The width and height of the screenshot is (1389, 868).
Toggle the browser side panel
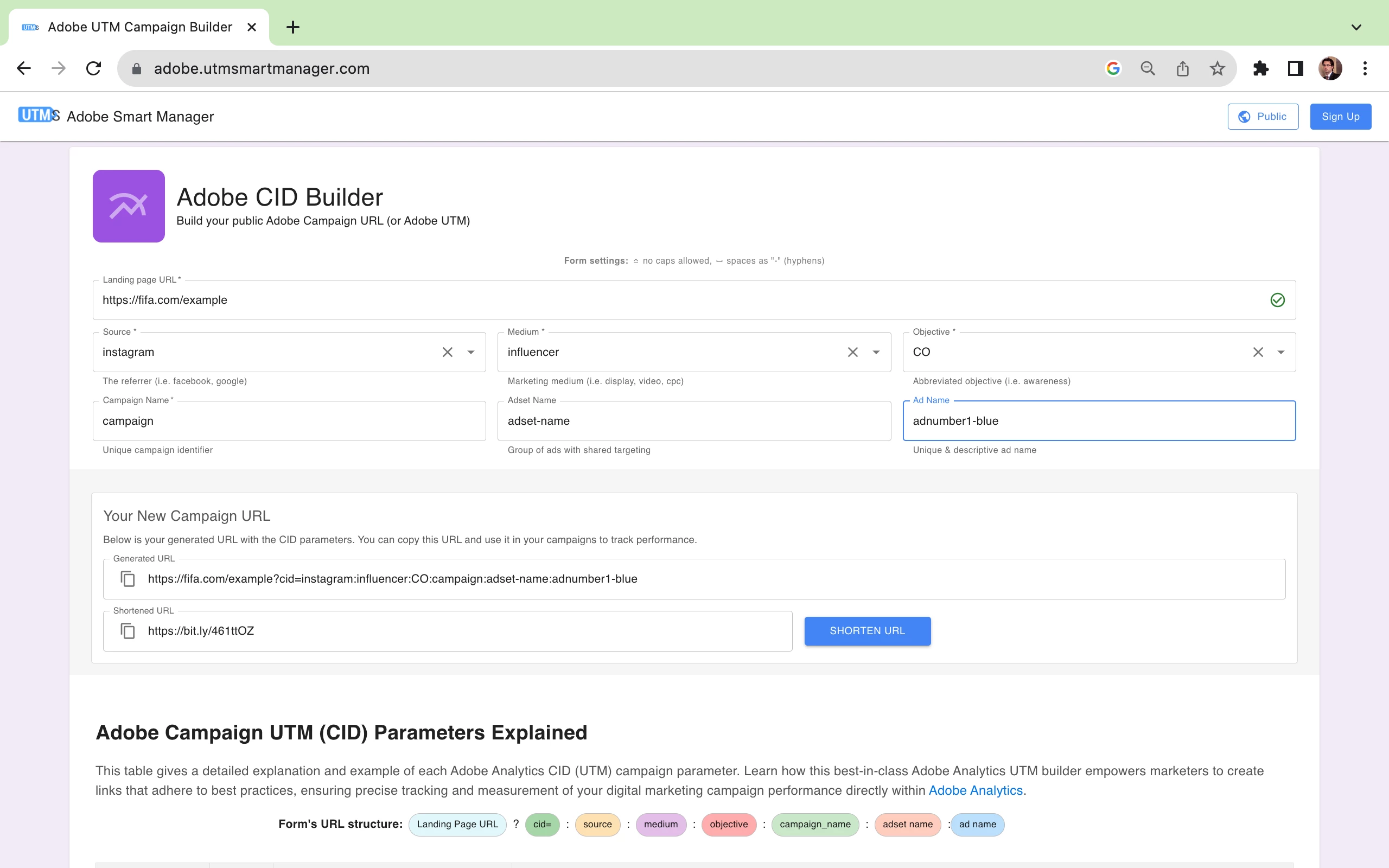(1295, 69)
